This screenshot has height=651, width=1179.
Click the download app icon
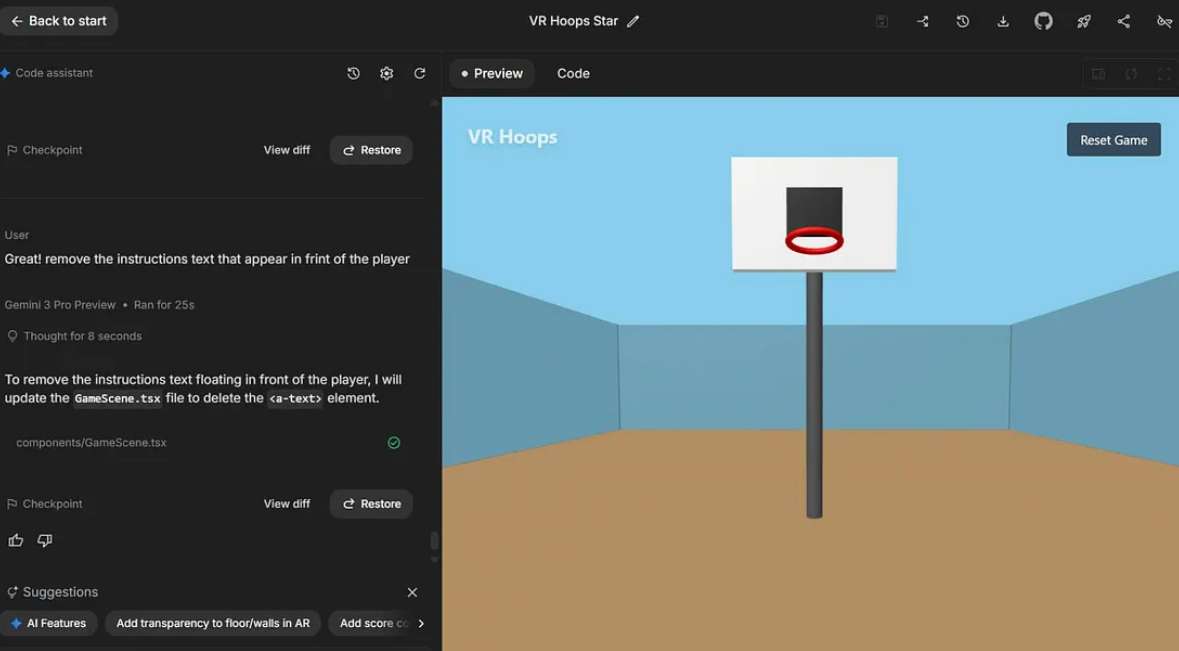pyautogui.click(x=1002, y=20)
